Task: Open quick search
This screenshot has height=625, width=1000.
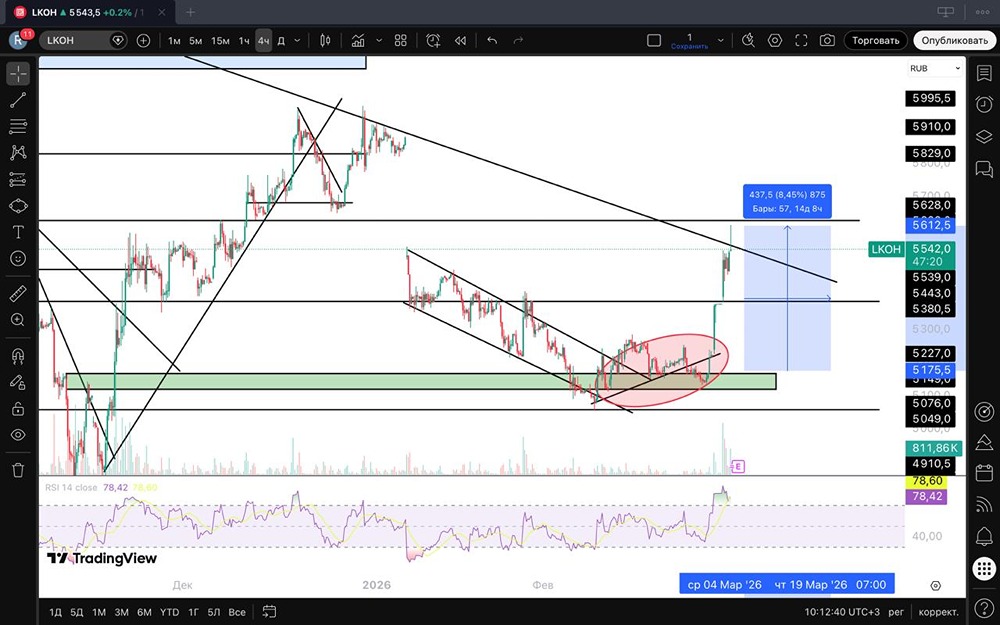Action: [x=748, y=40]
